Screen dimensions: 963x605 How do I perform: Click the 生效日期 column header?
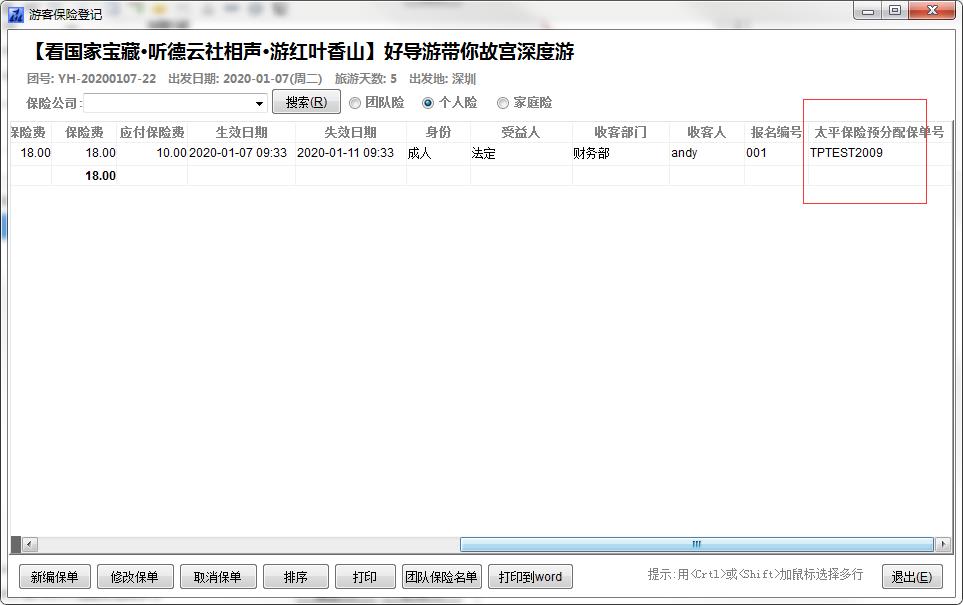[x=241, y=132]
